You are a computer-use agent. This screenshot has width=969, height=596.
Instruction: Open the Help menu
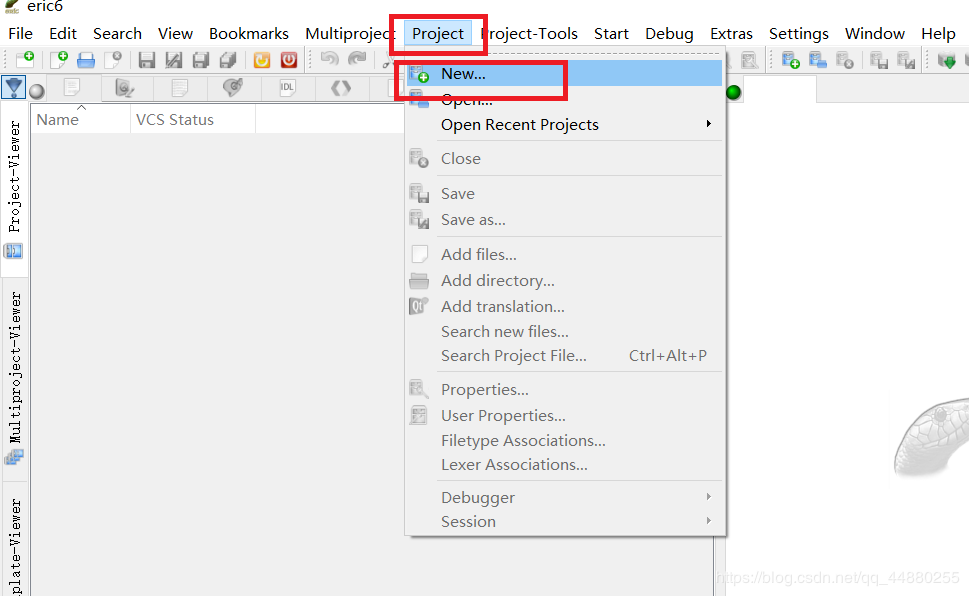[938, 33]
